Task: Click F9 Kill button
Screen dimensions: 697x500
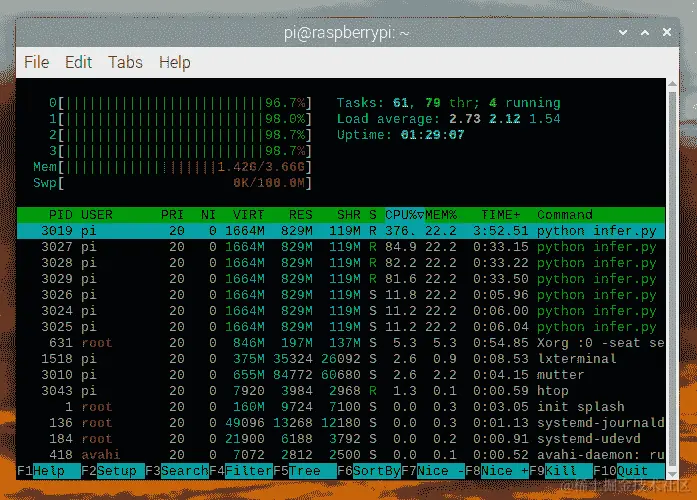Action: tap(561, 471)
